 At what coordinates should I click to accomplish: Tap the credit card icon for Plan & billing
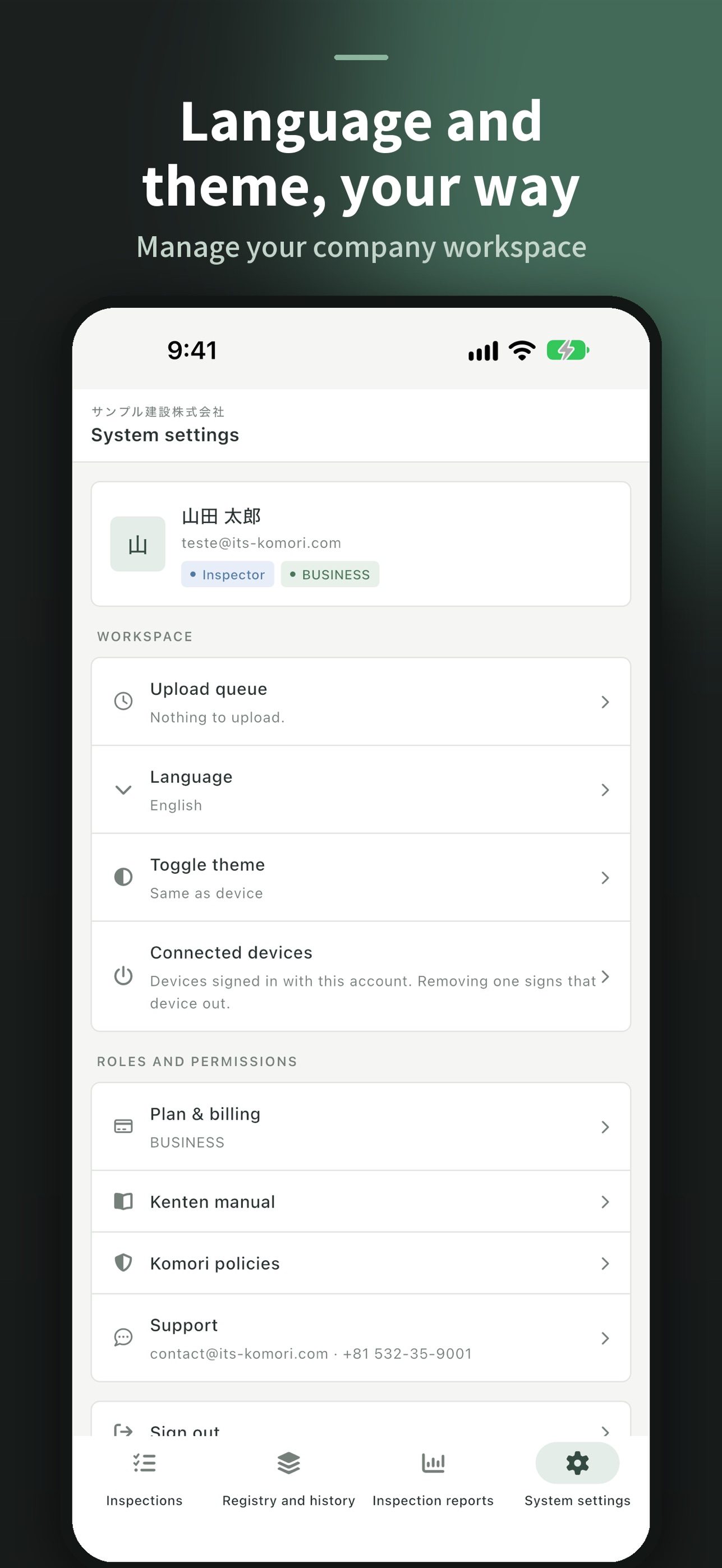[x=123, y=1126]
